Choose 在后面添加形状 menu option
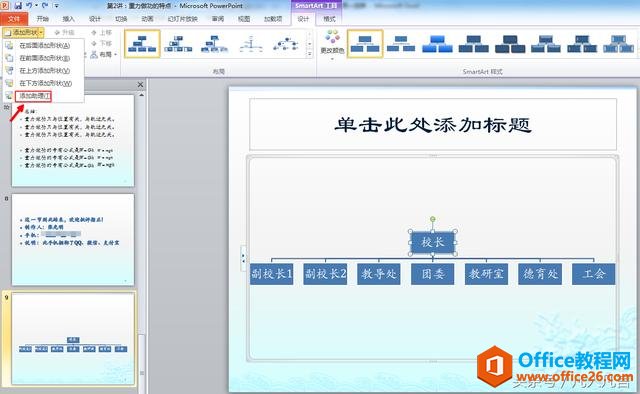This screenshot has width=640, height=394. click(44, 45)
